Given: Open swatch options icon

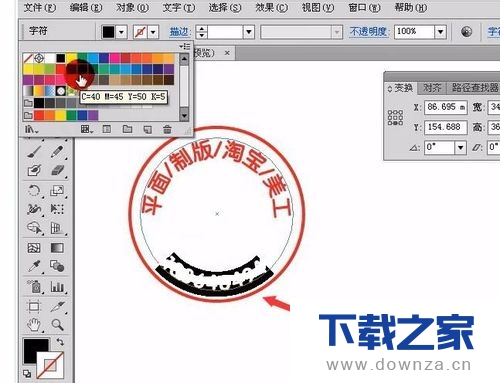Looking at the screenshot, I should 107,129.
